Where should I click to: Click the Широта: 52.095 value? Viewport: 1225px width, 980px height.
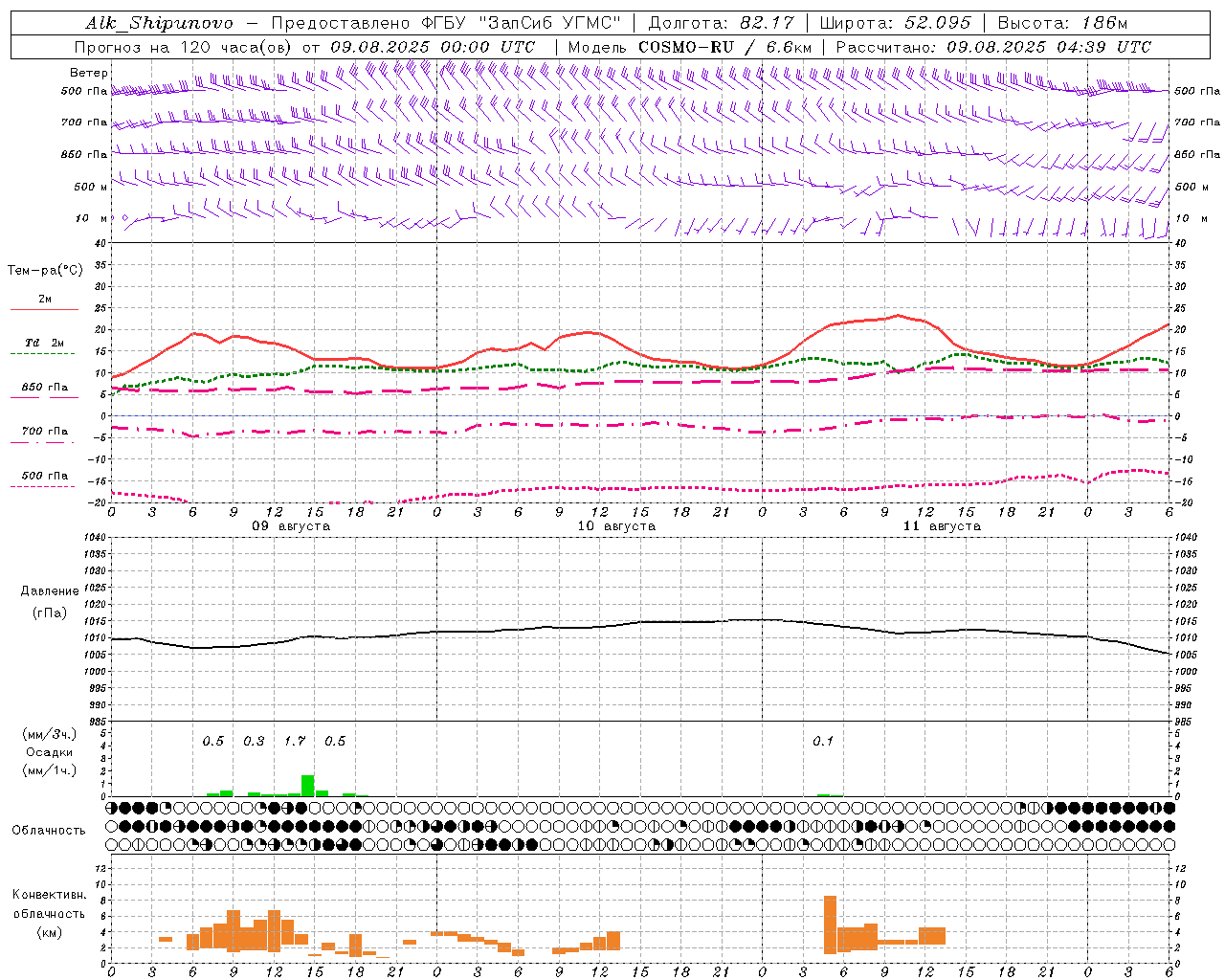(x=896, y=23)
